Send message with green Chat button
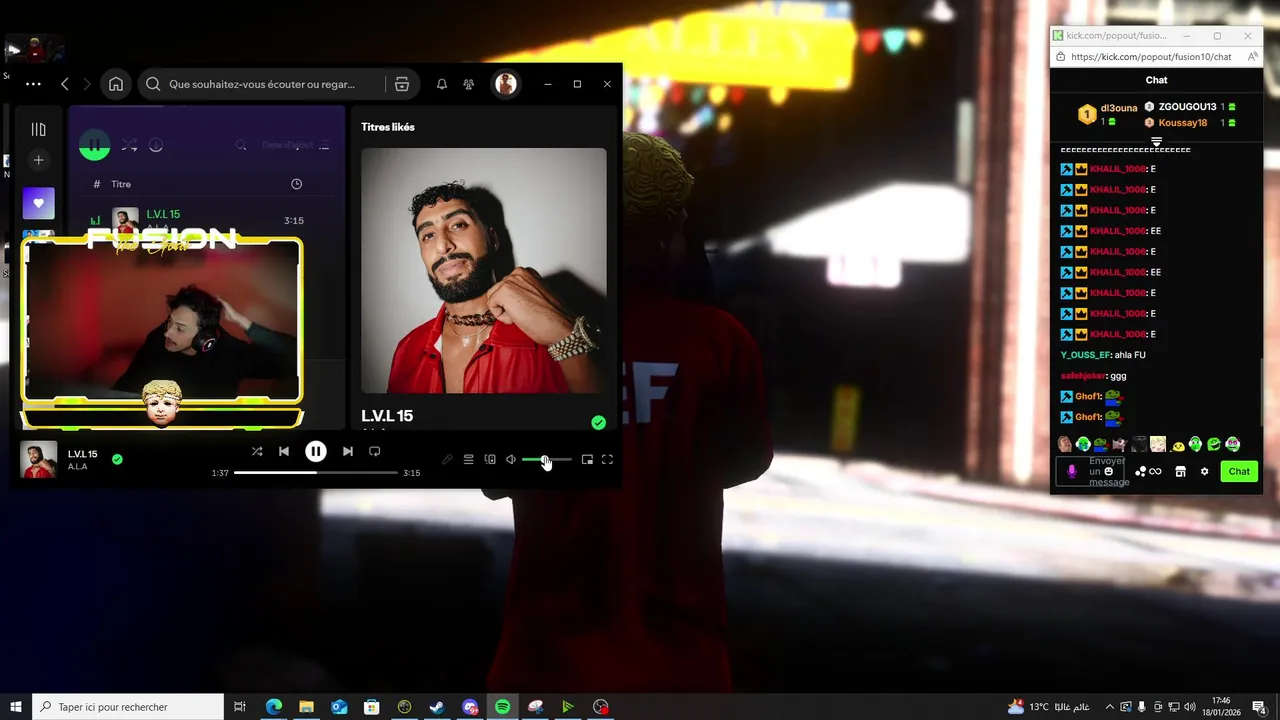This screenshot has height=720, width=1280. (x=1239, y=471)
